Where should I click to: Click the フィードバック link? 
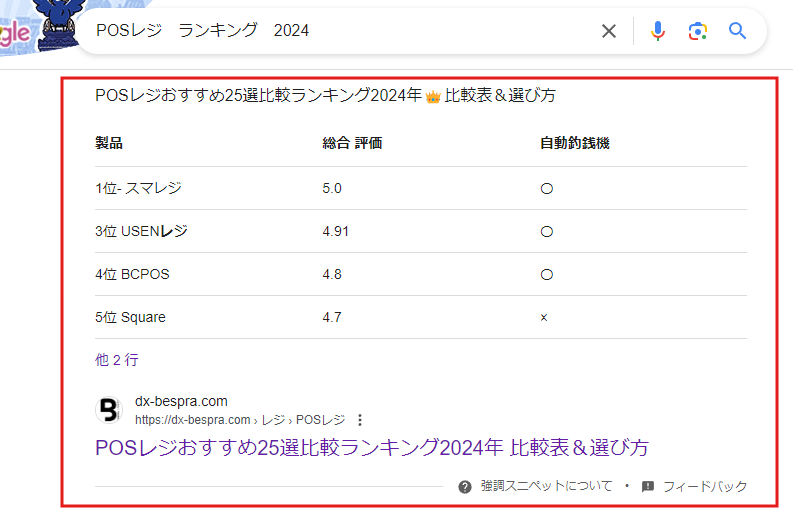point(704,487)
